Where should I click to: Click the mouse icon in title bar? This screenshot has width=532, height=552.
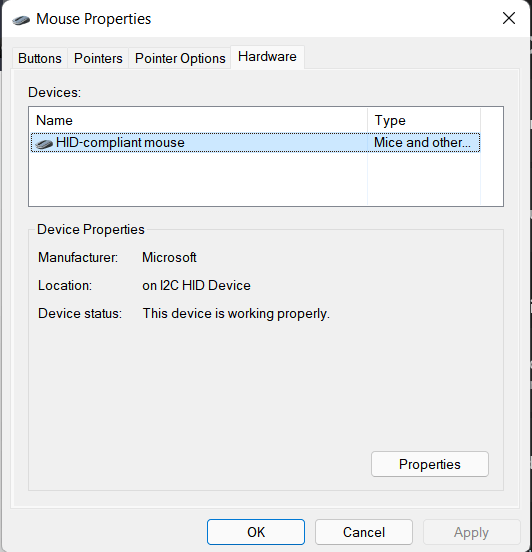click(x=21, y=20)
